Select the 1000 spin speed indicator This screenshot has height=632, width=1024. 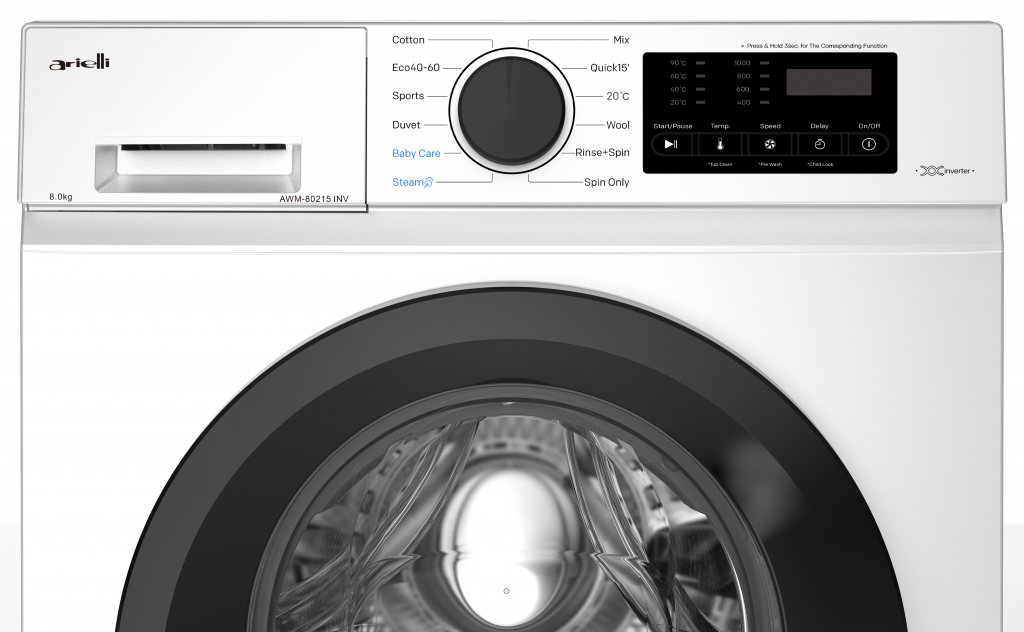click(x=742, y=63)
